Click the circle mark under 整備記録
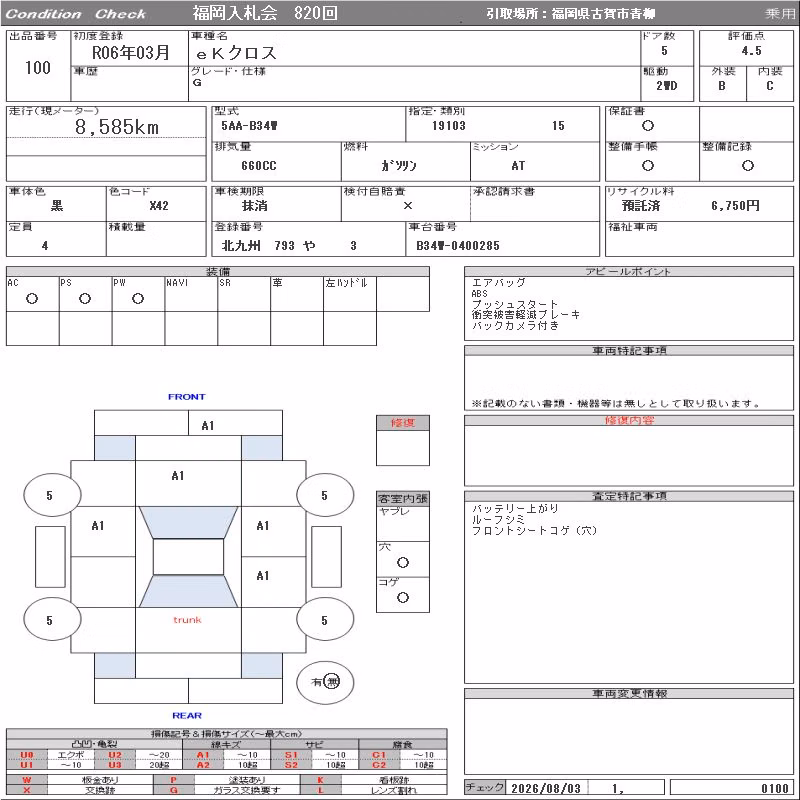This screenshot has height=800, width=800. 747,165
